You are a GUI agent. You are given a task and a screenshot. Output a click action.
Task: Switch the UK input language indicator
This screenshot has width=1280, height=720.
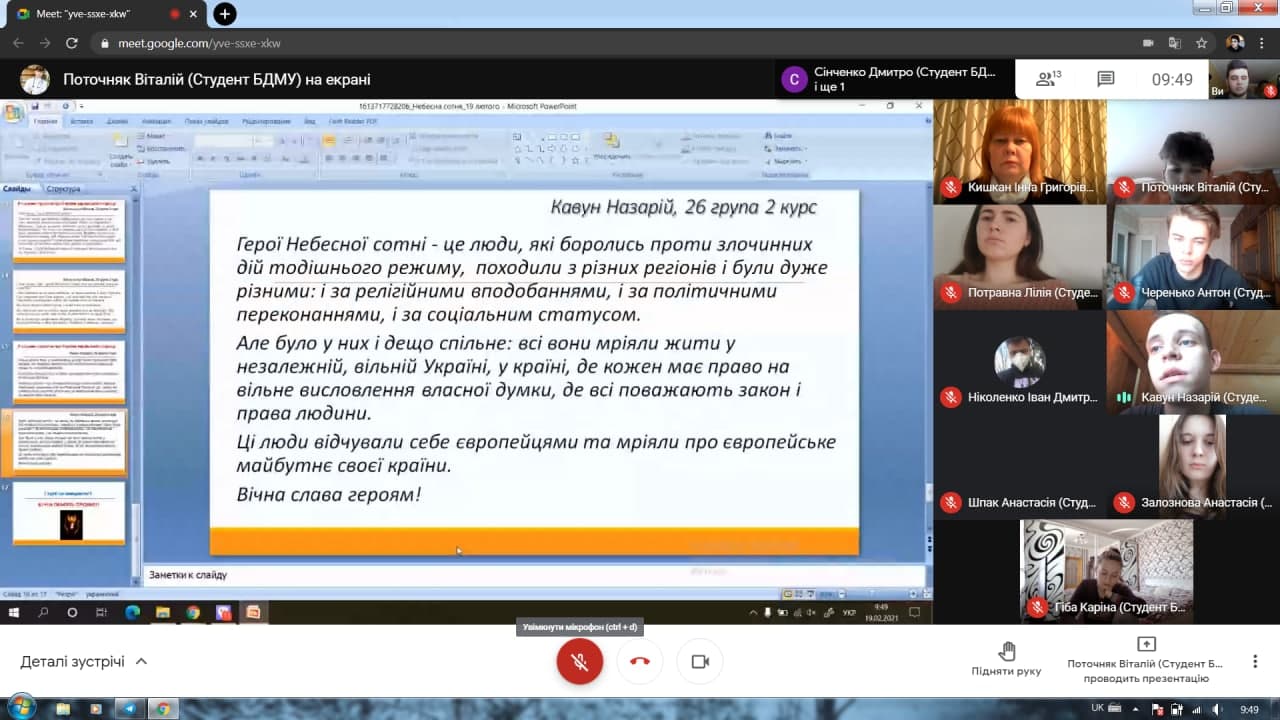(x=1098, y=708)
